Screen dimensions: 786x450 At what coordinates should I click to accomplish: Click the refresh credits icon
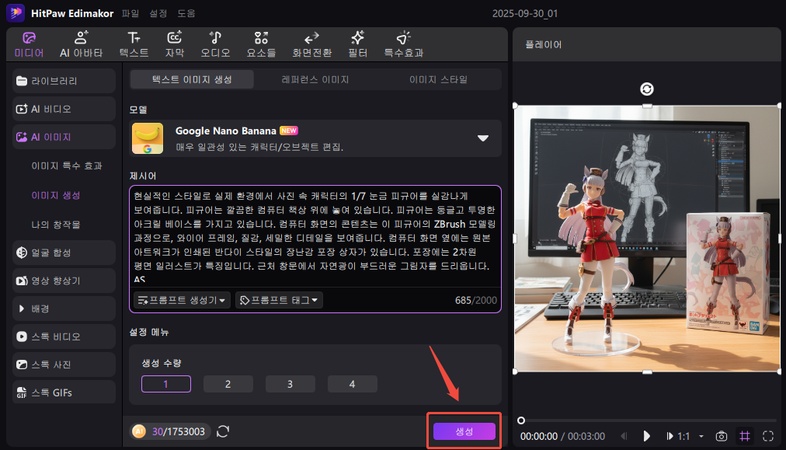(x=223, y=431)
